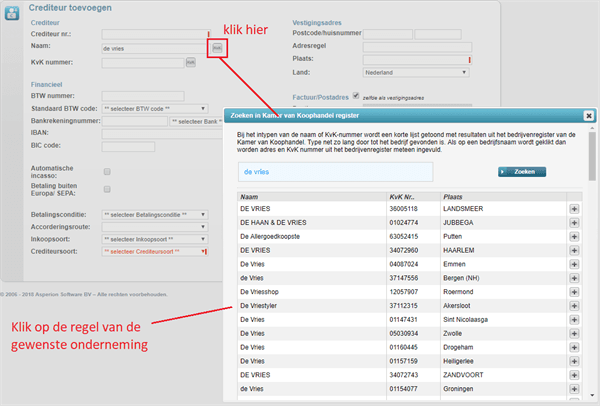Uncheck zelfde als vestigingsadres checkbox

click(356, 96)
